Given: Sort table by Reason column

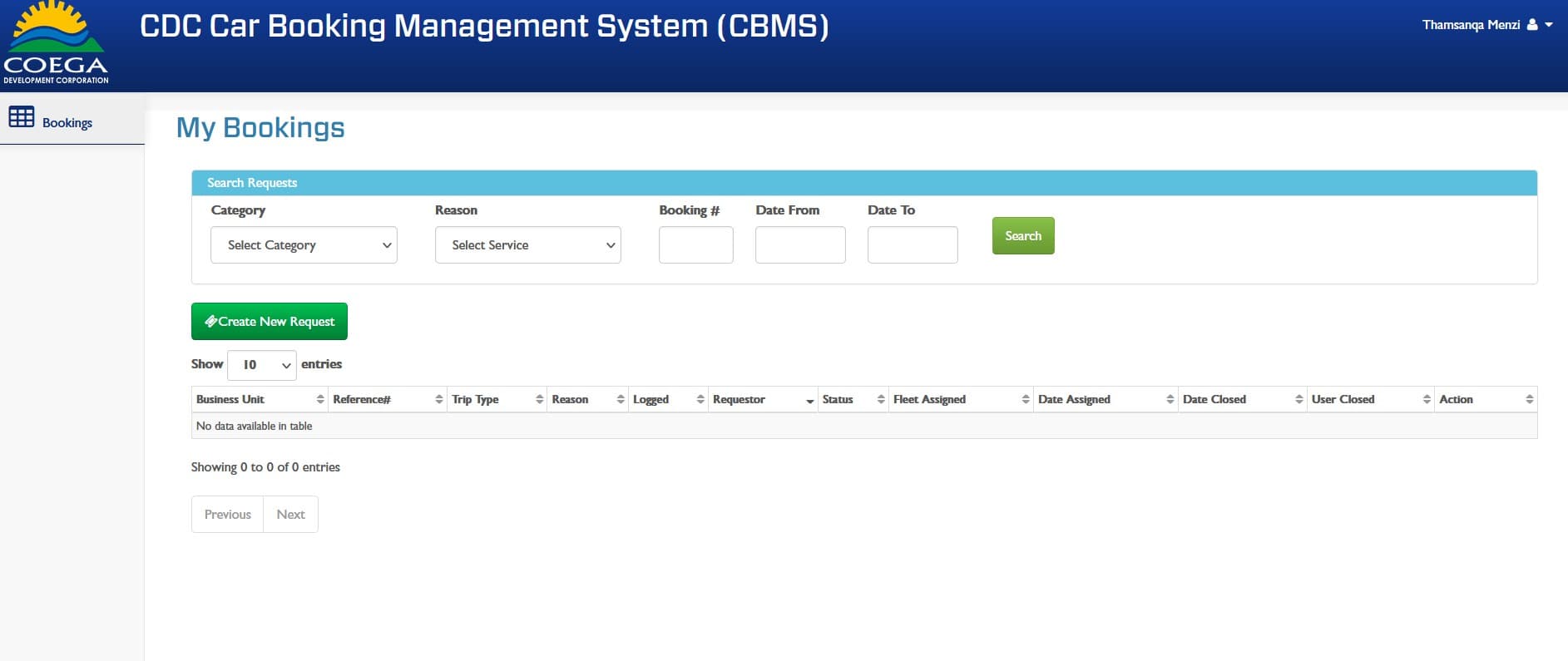Looking at the screenshot, I should pyautogui.click(x=587, y=400).
